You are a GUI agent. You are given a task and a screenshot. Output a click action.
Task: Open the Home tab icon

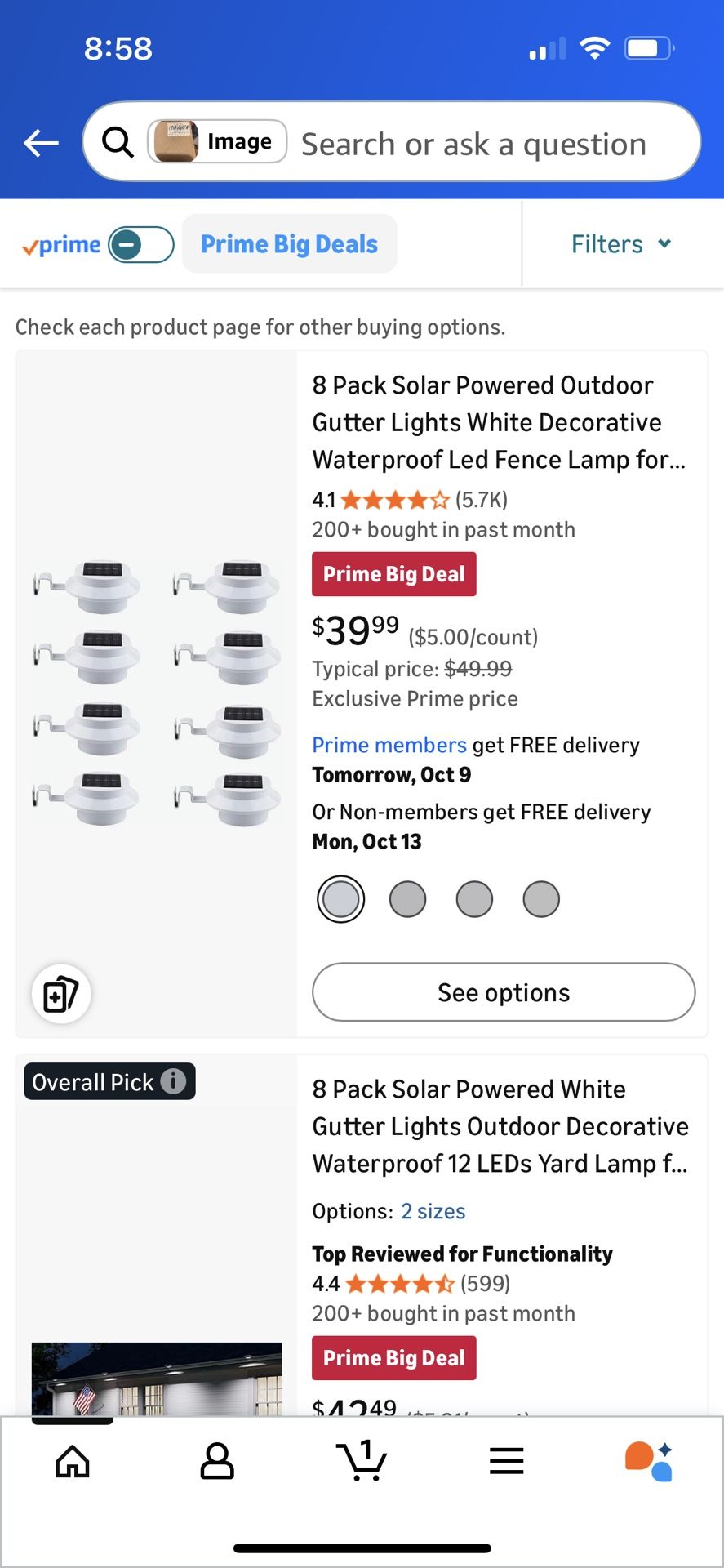73,1461
